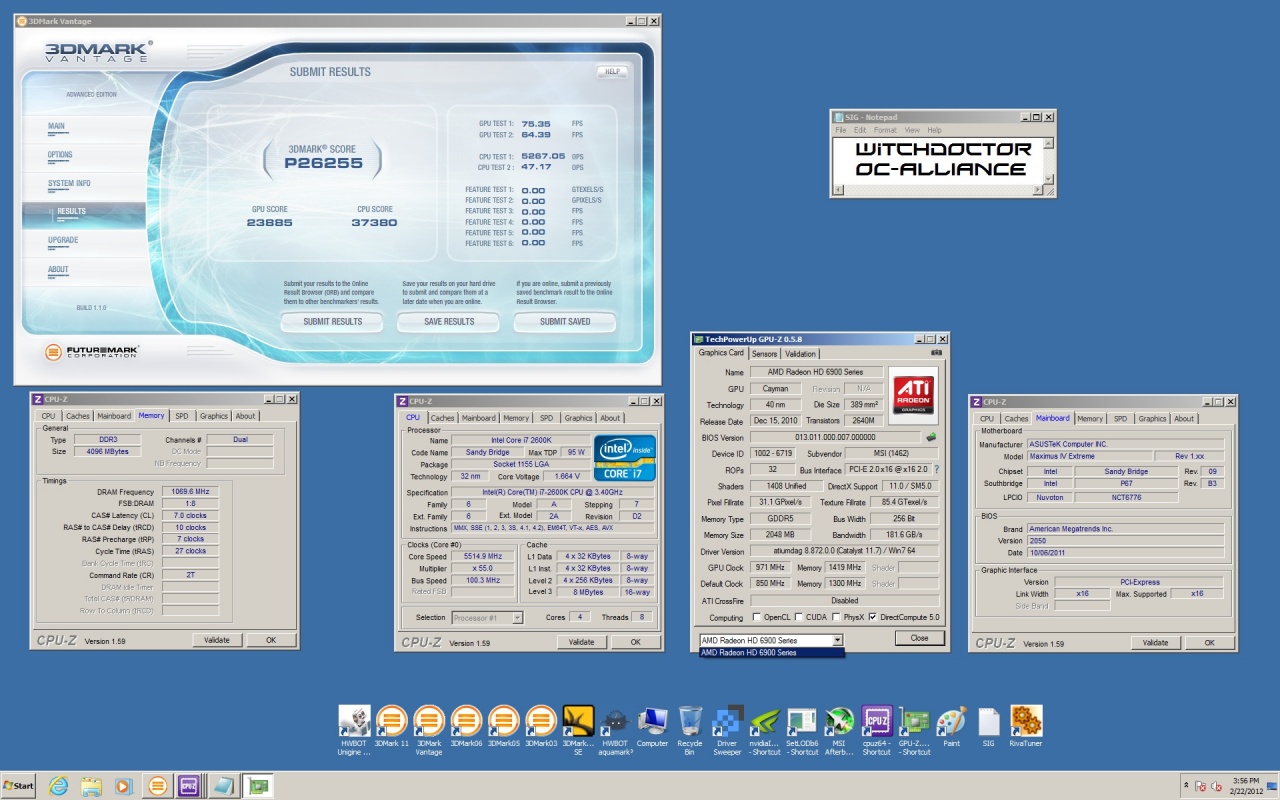Expand the GPU selection dropdown in GPU-Z
Screen dimensions: 1280x800
(x=836, y=640)
